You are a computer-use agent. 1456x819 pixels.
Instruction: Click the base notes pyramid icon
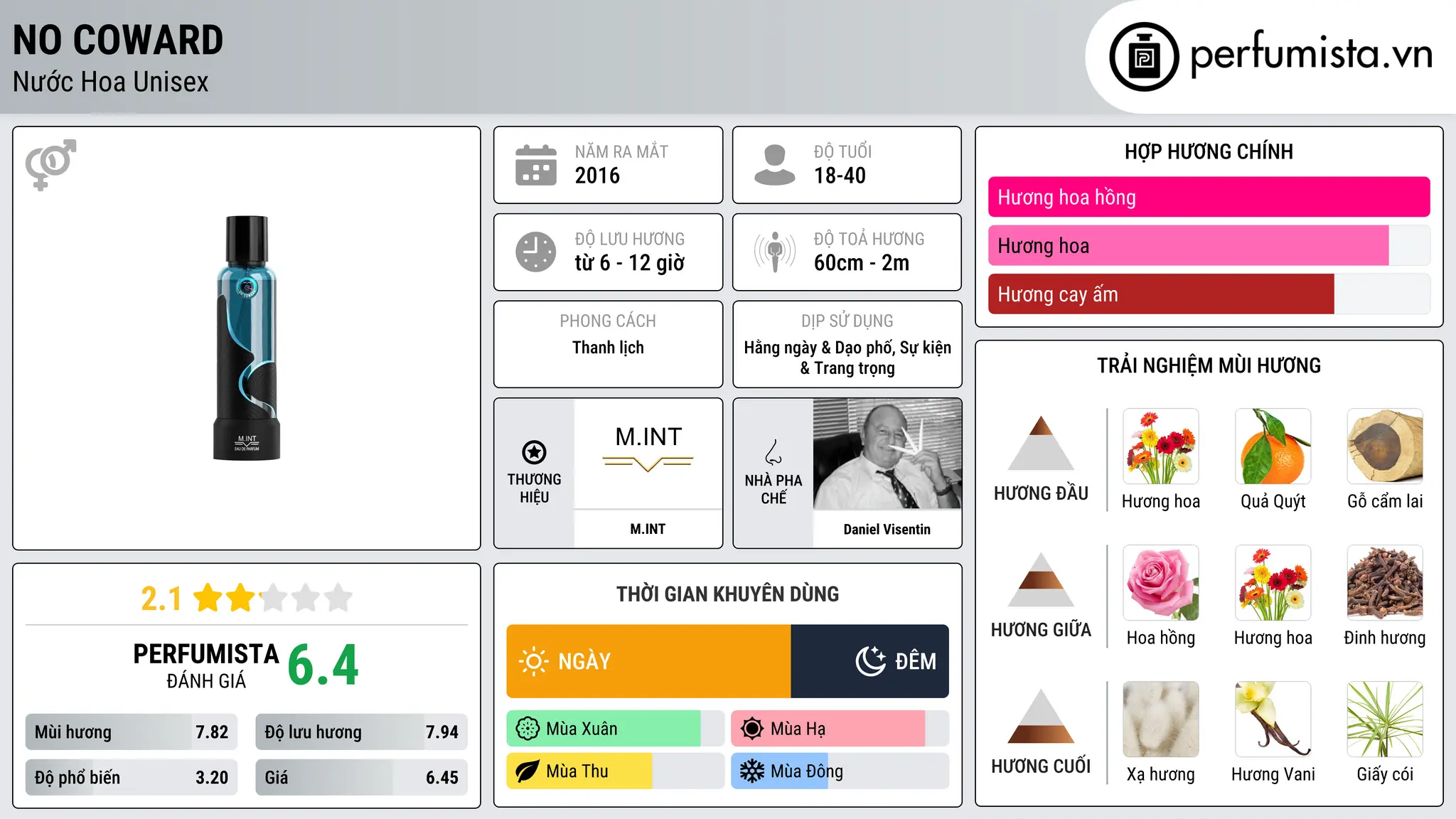[1042, 716]
